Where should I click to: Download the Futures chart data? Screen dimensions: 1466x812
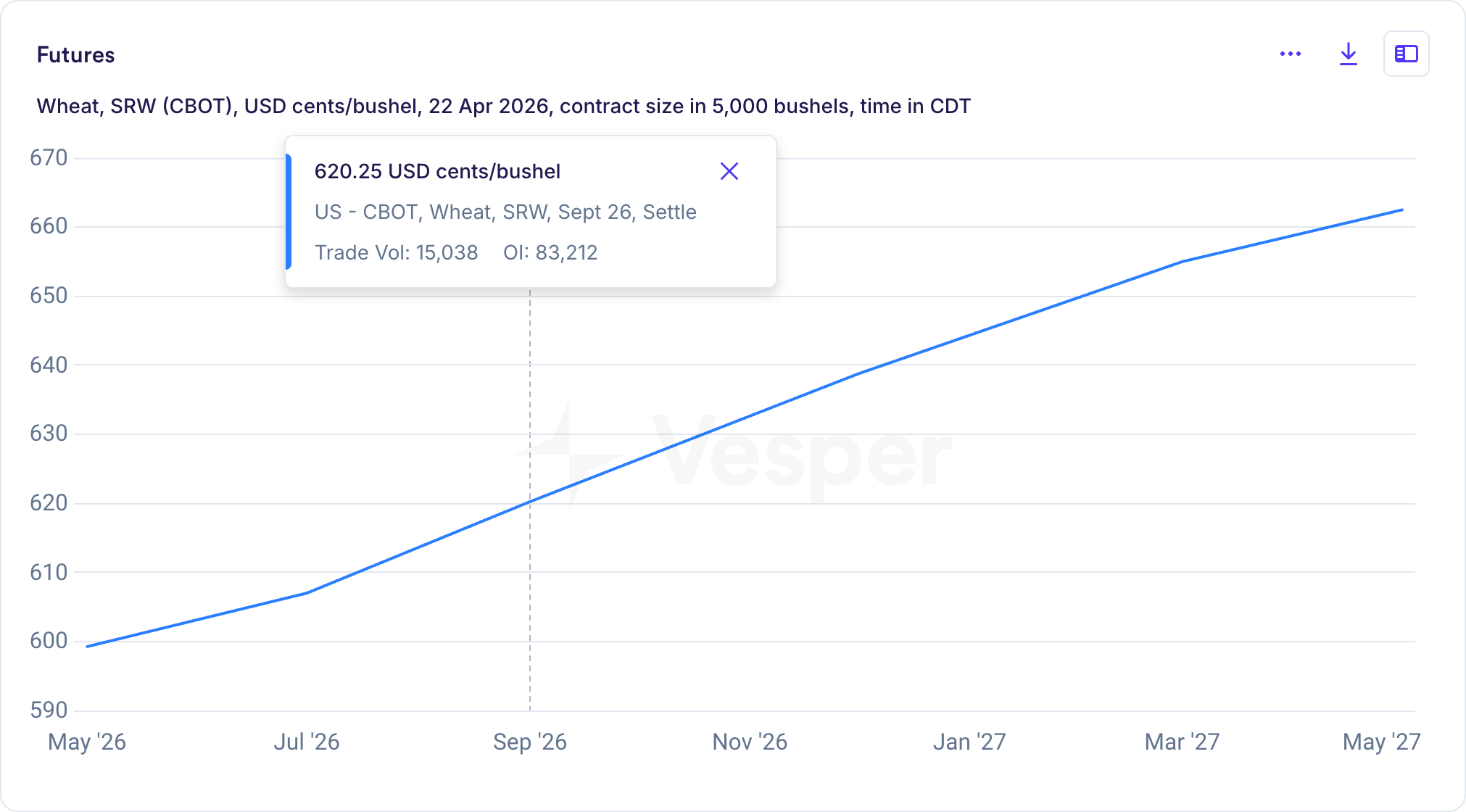[1348, 54]
